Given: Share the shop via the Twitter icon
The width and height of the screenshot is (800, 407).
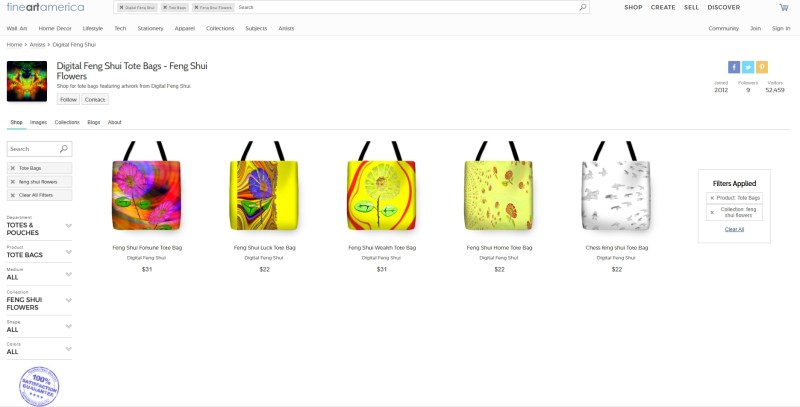Looking at the screenshot, I should 747,67.
